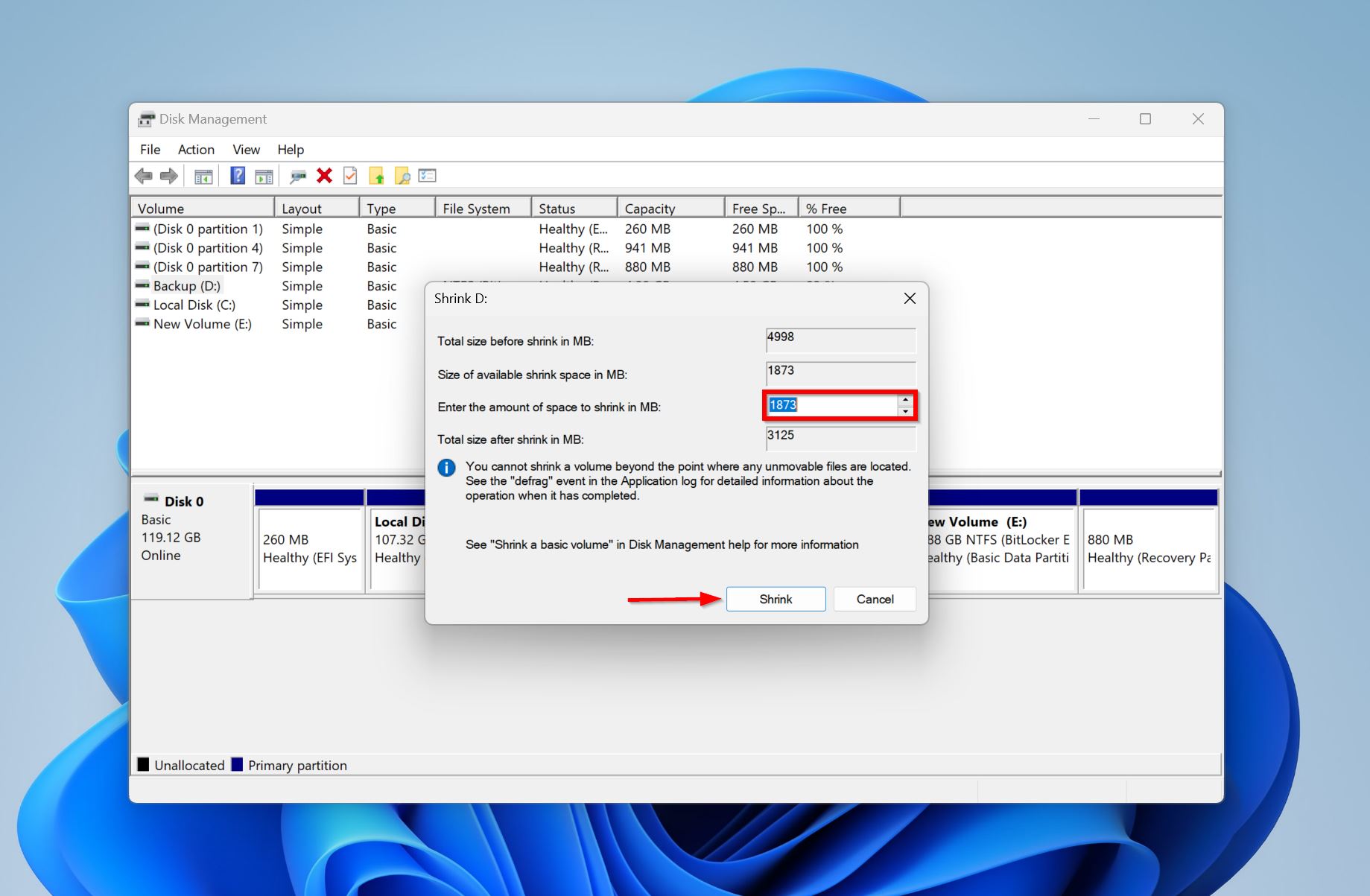Increase shrink amount with up spinner arrow
This screenshot has height=896, width=1370.
point(905,400)
